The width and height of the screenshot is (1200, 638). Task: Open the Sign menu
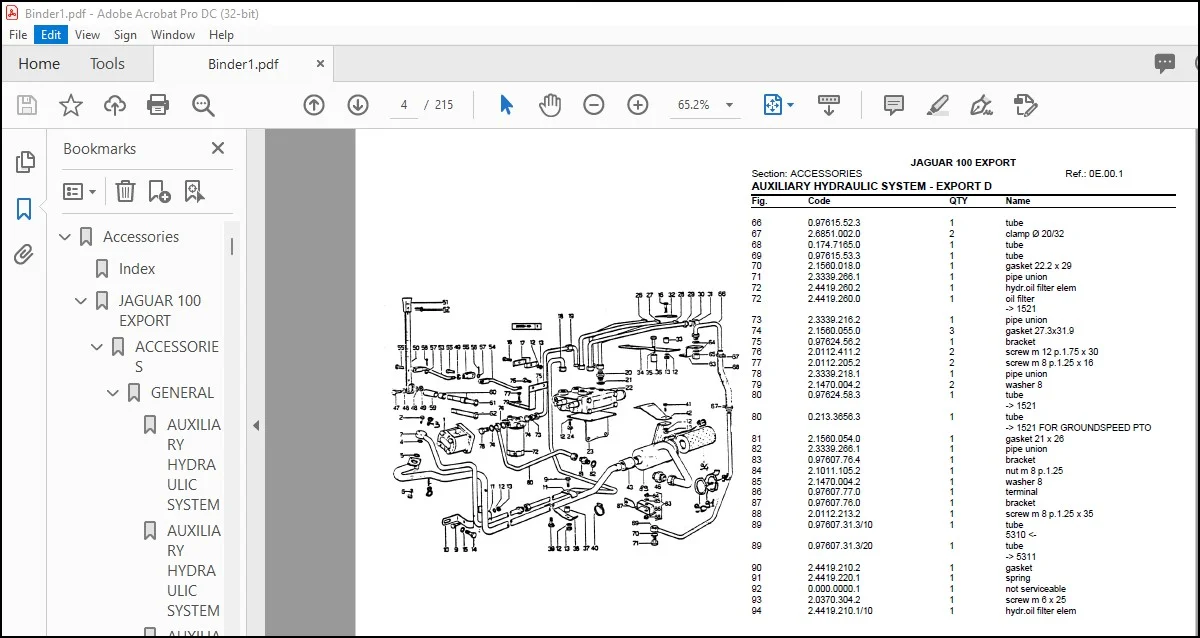[x=125, y=34]
